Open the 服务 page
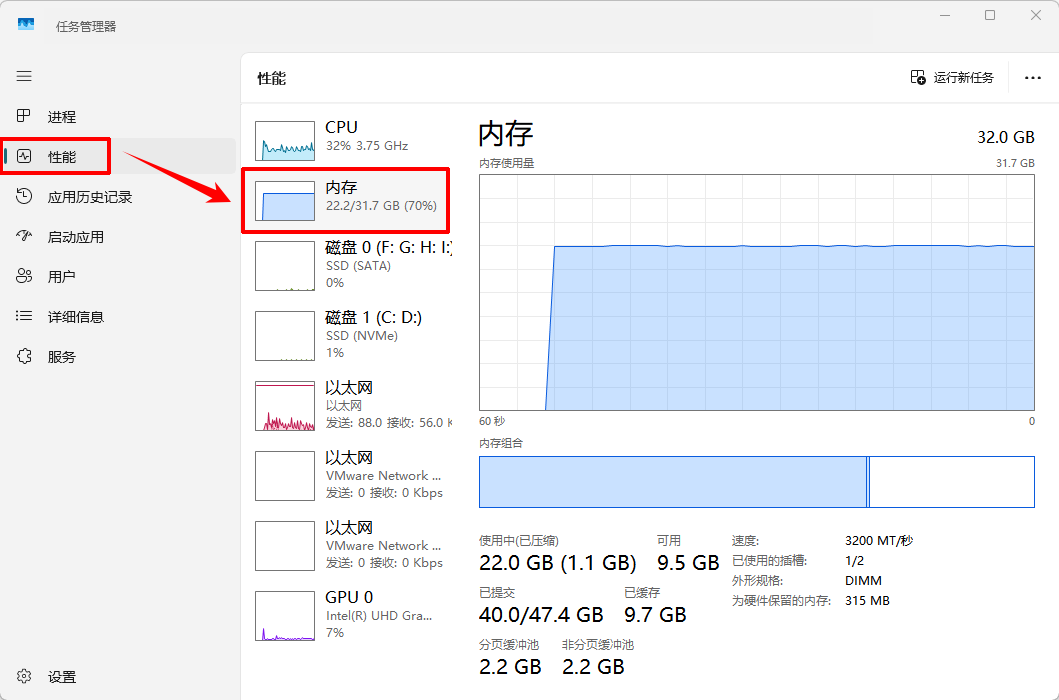1059x700 pixels. (x=118, y=356)
